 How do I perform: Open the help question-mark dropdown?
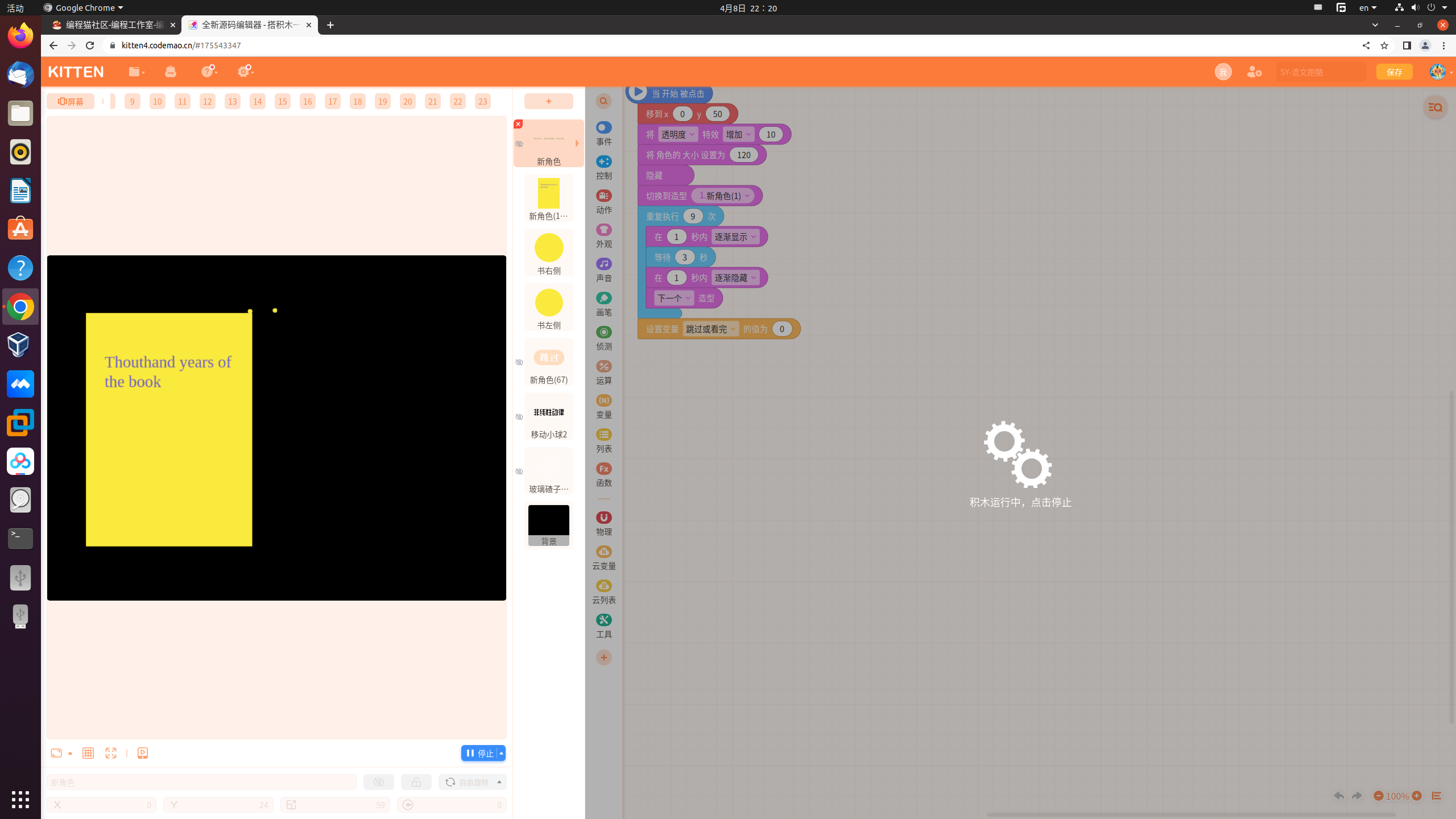pos(209,71)
